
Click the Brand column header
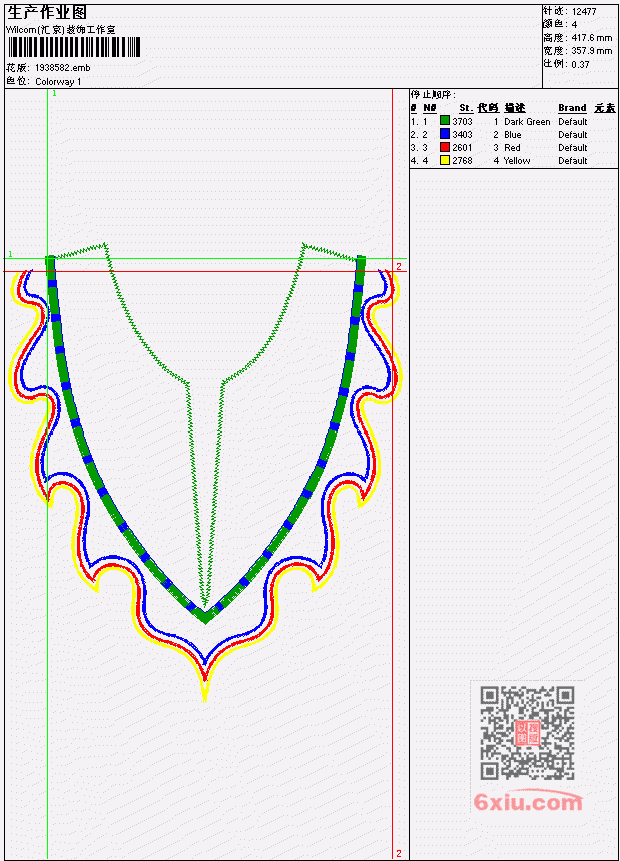[572, 108]
